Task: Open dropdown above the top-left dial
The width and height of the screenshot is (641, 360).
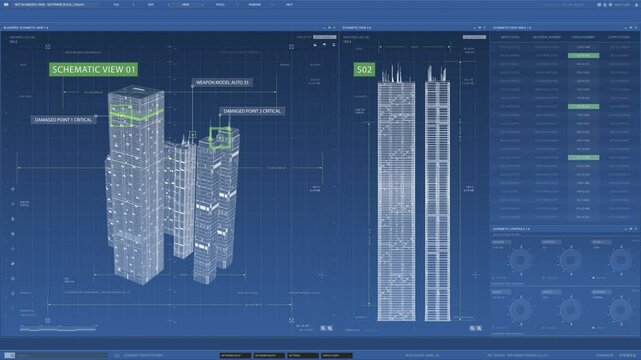Action: pyautogui.click(x=501, y=242)
